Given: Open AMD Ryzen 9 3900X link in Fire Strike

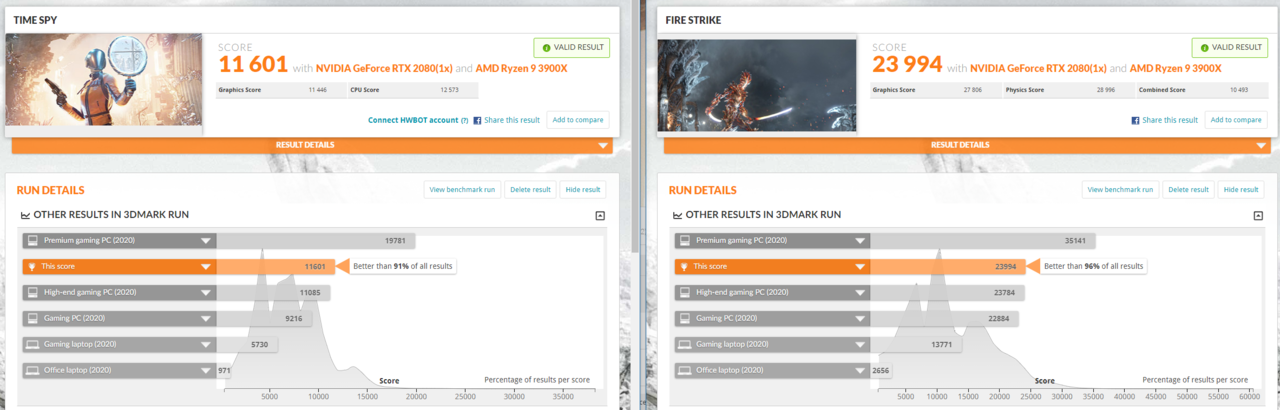Looking at the screenshot, I should coord(1175,68).
